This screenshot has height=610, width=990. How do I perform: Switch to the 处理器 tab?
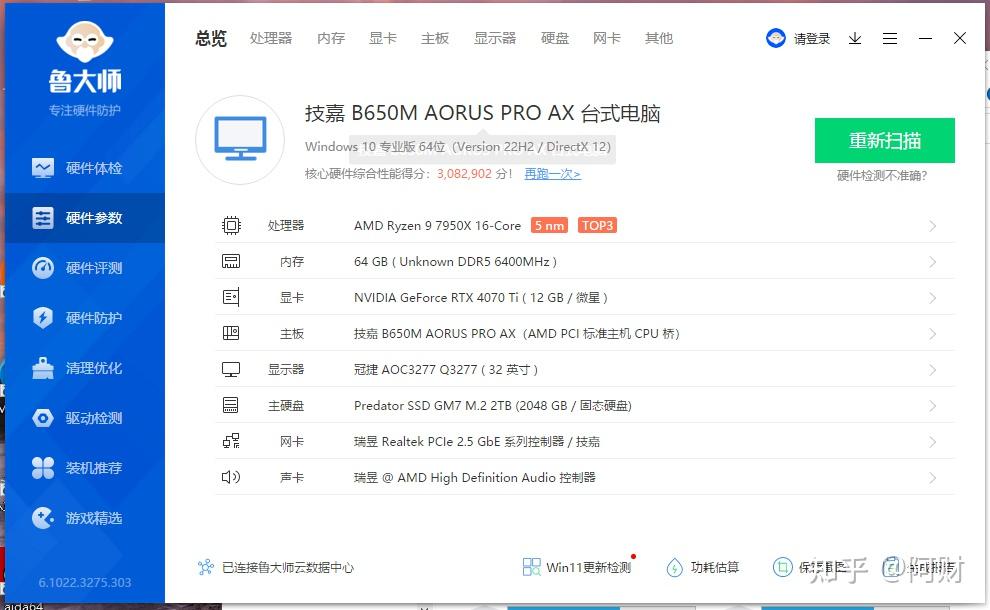(270, 38)
